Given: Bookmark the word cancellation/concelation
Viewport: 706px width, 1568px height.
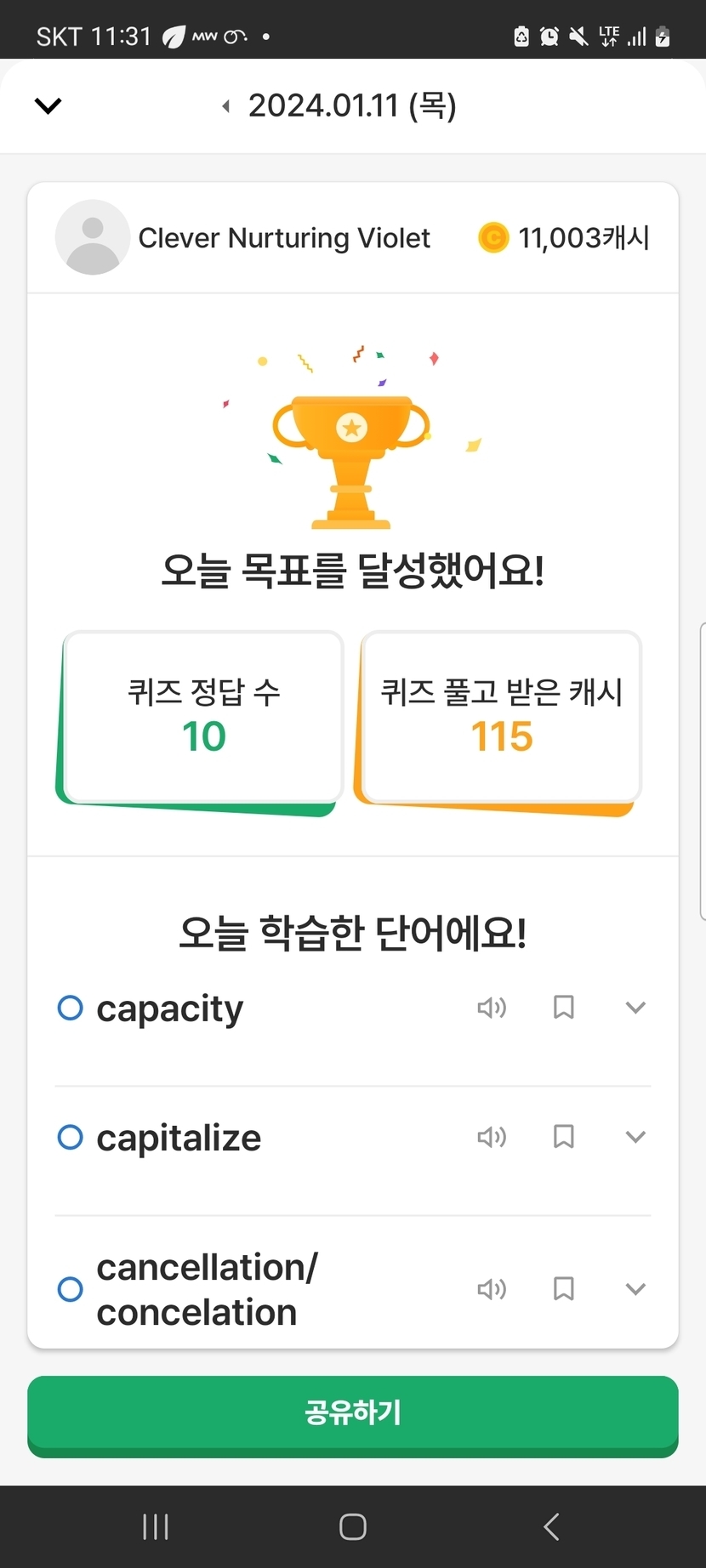Looking at the screenshot, I should pyautogui.click(x=563, y=1289).
